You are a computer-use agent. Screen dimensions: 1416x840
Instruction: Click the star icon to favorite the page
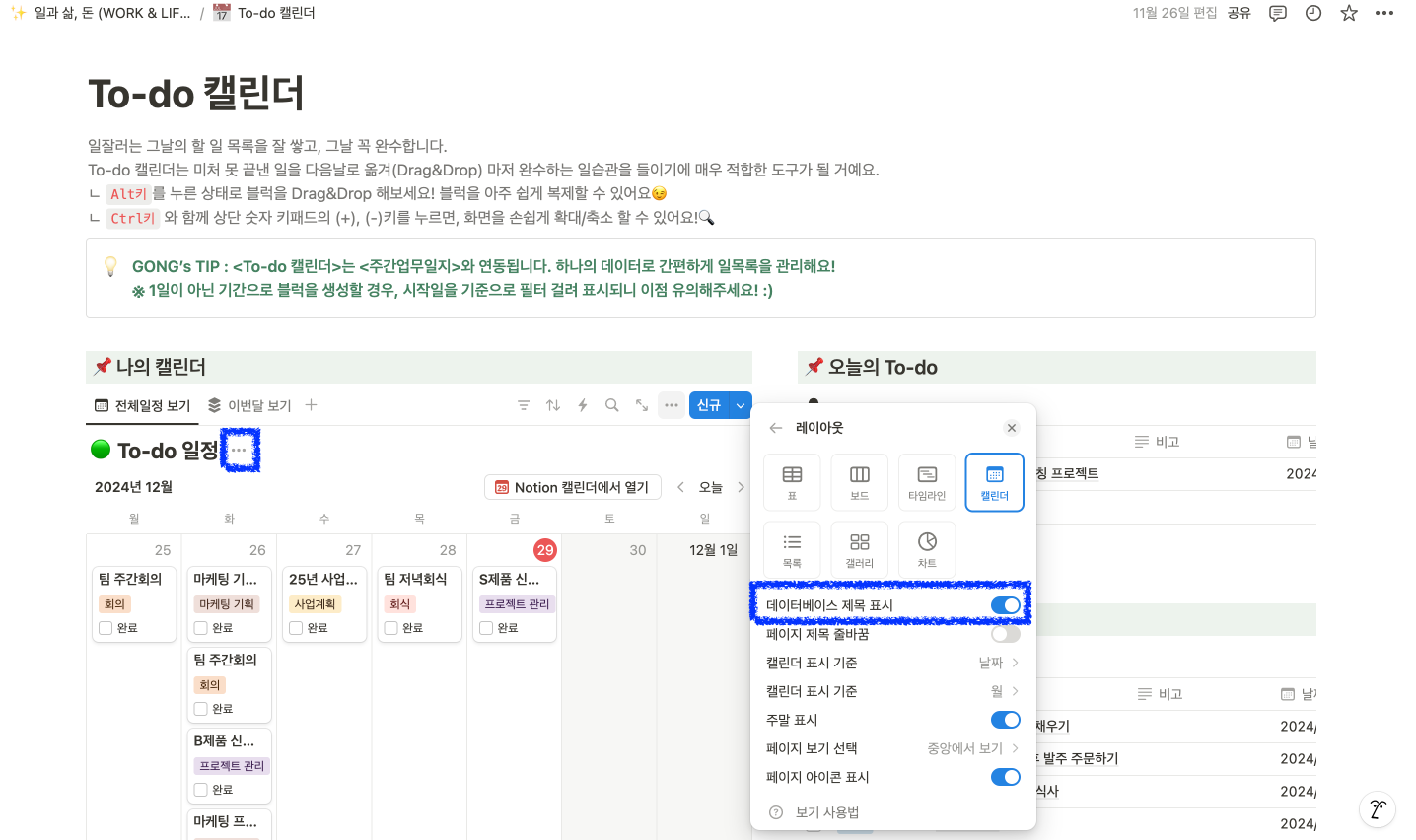click(x=1348, y=13)
